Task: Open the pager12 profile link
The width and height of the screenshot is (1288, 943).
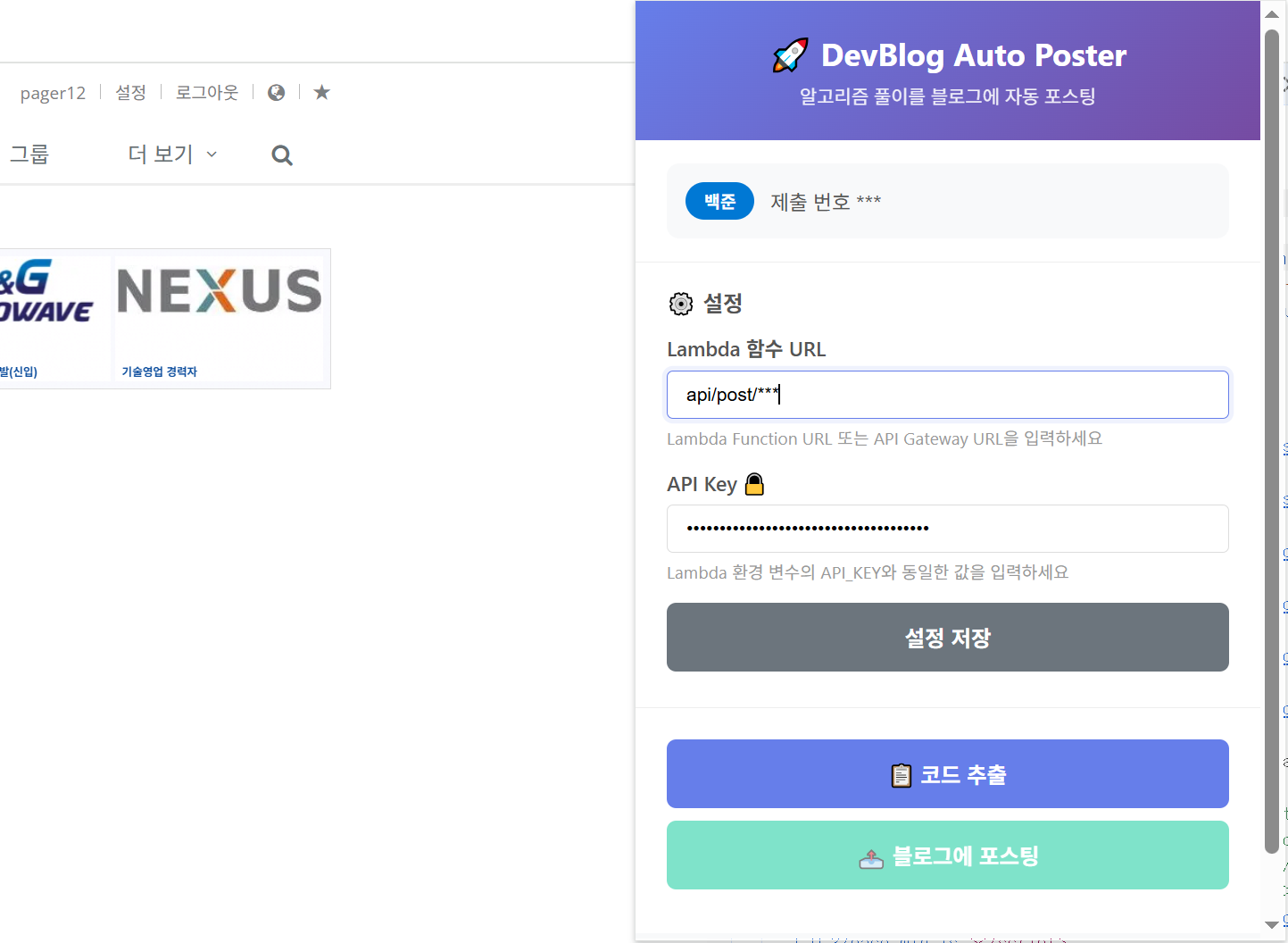Action: point(53,93)
